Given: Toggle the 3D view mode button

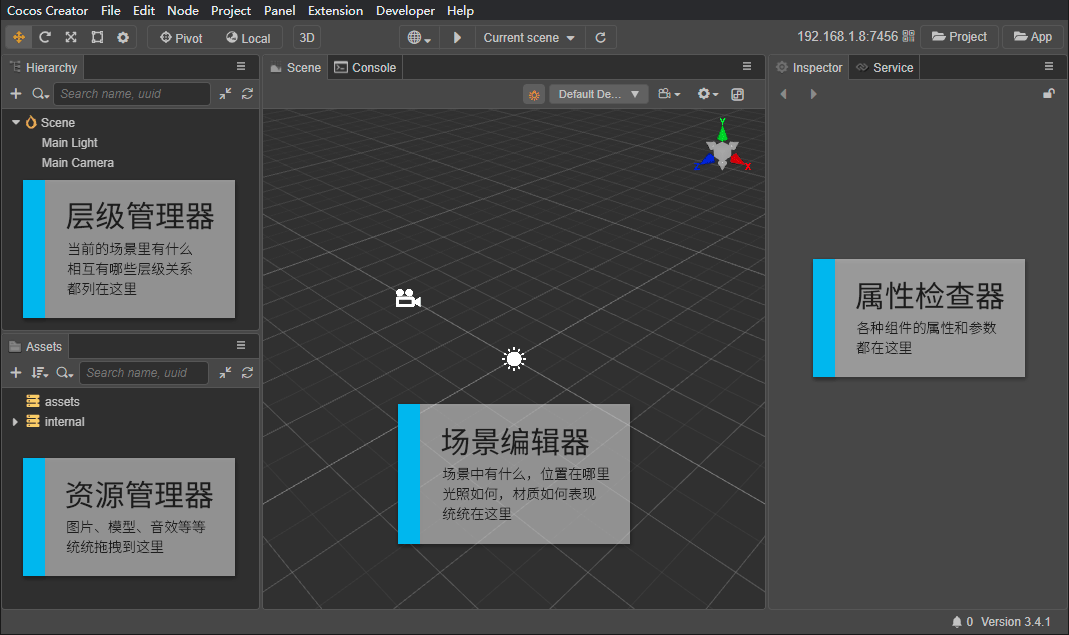Looking at the screenshot, I should coord(307,38).
